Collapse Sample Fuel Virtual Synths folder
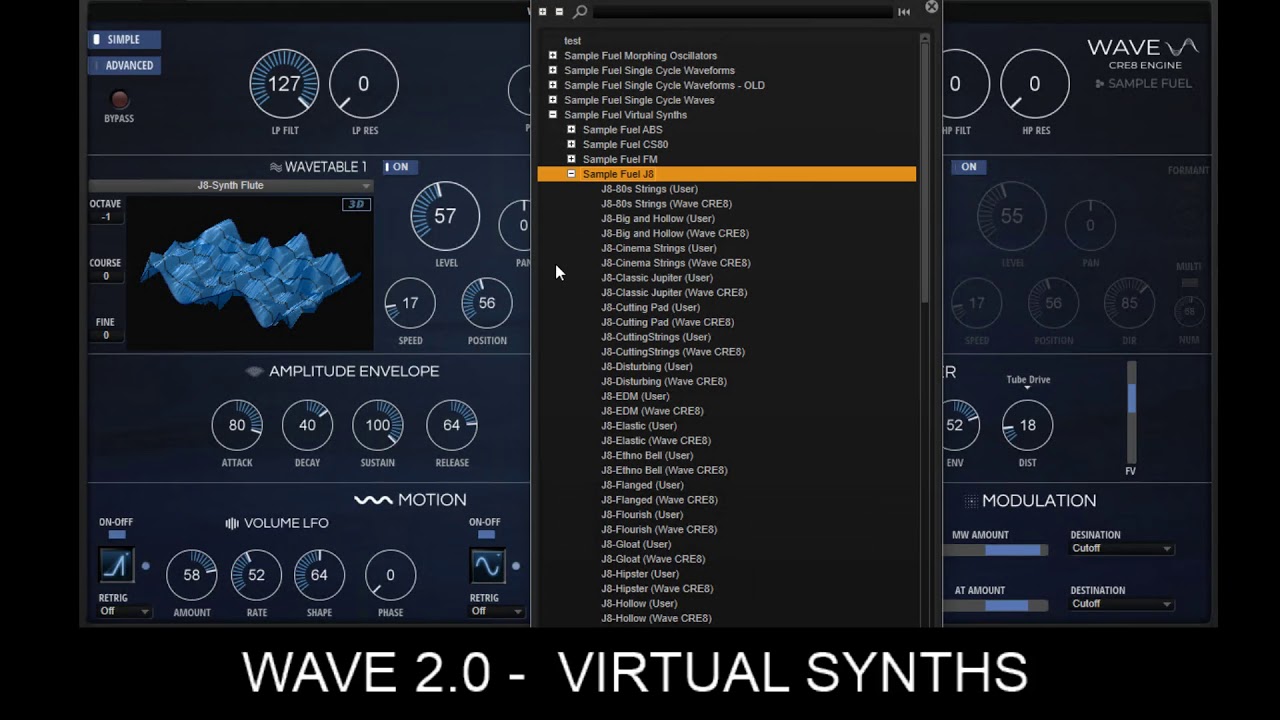This screenshot has width=1280, height=720. click(x=552, y=115)
